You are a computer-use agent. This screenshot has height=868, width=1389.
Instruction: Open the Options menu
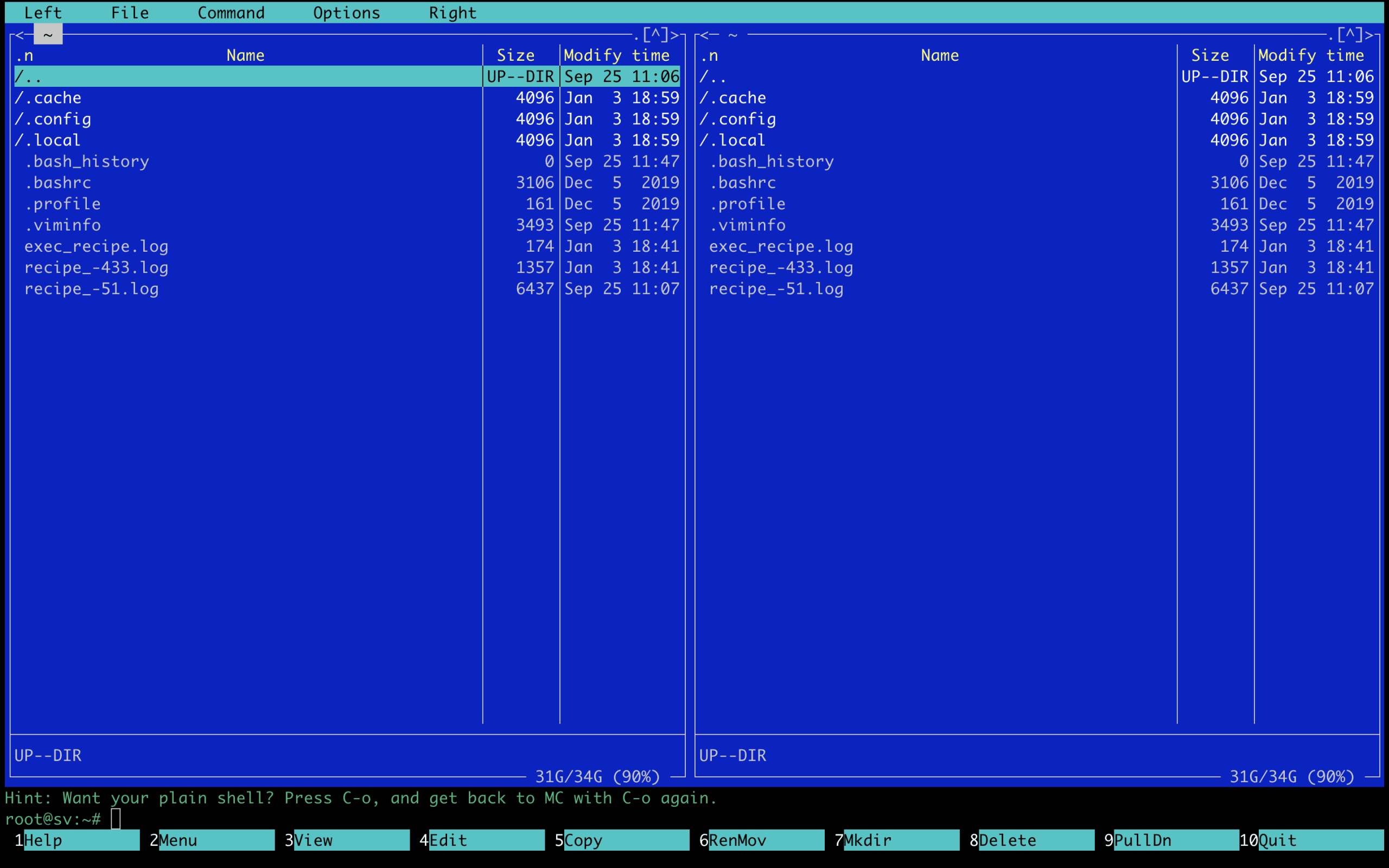coord(346,12)
